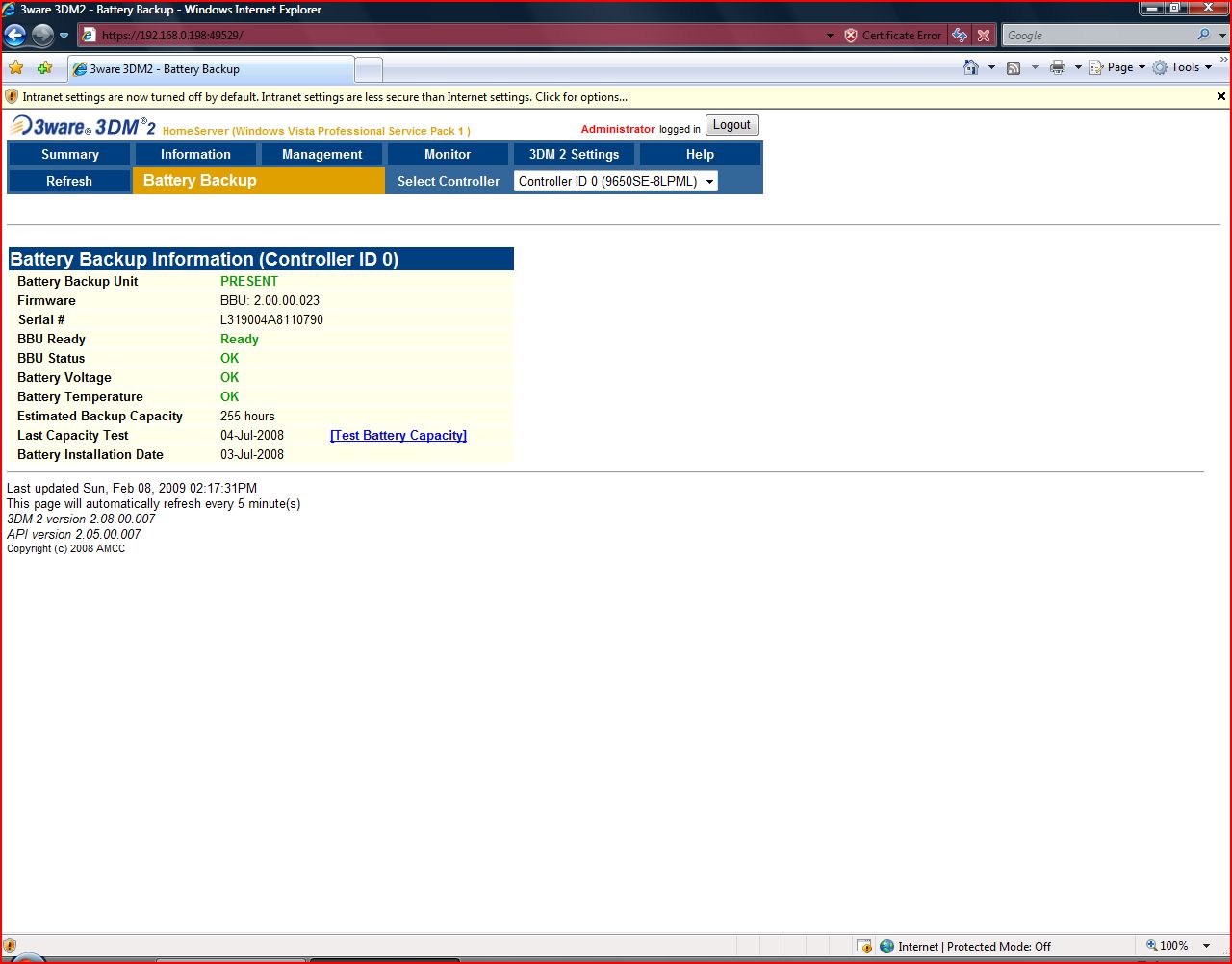Click the Battery Backup Information table header
The image size is (1232, 964).
(x=261, y=259)
